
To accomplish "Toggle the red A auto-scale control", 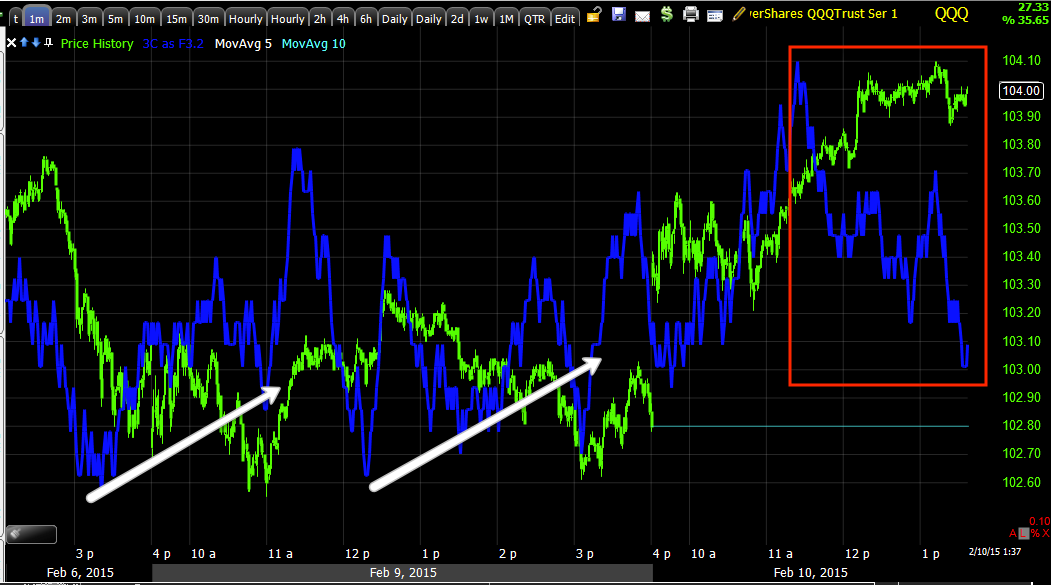I will point(1013,533).
